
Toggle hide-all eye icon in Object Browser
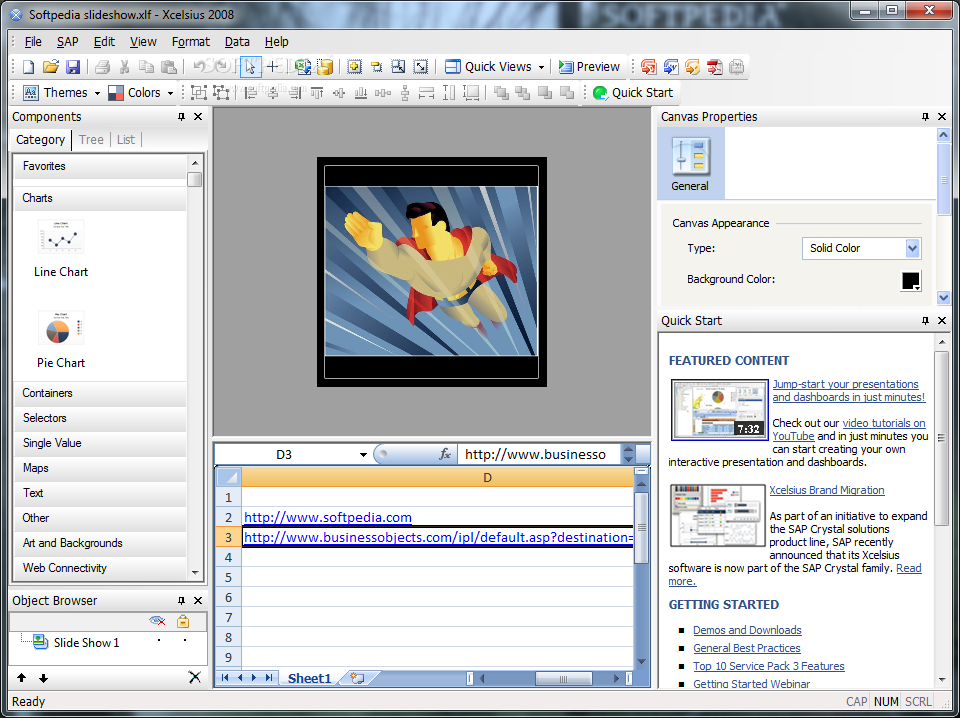pyautogui.click(x=157, y=621)
